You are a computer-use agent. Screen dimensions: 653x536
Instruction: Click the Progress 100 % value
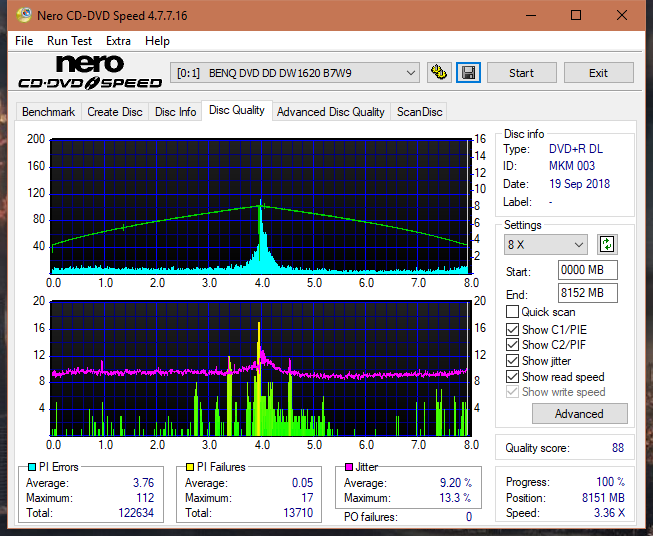[x=611, y=482]
